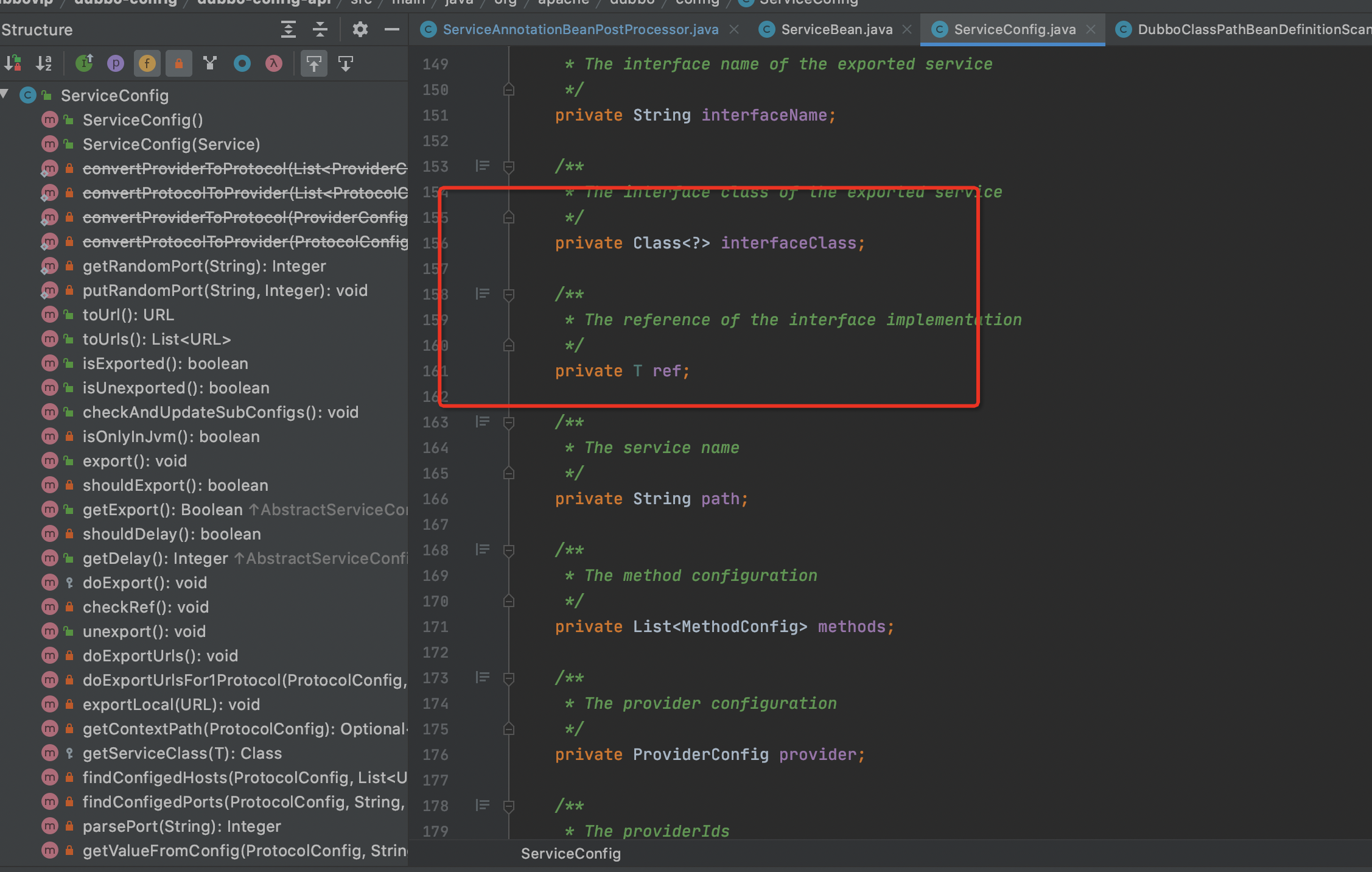
Task: Click fold end marker at line 150
Action: (509, 90)
